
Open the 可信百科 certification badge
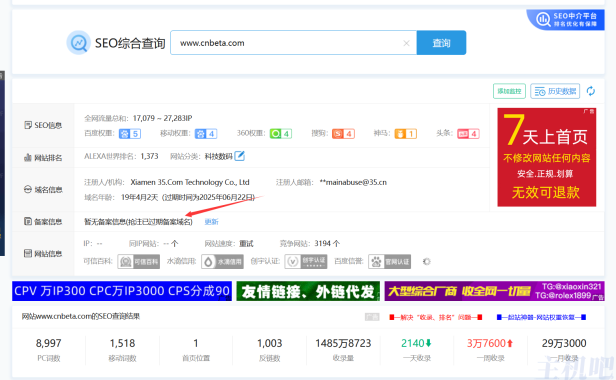[x=139, y=262]
